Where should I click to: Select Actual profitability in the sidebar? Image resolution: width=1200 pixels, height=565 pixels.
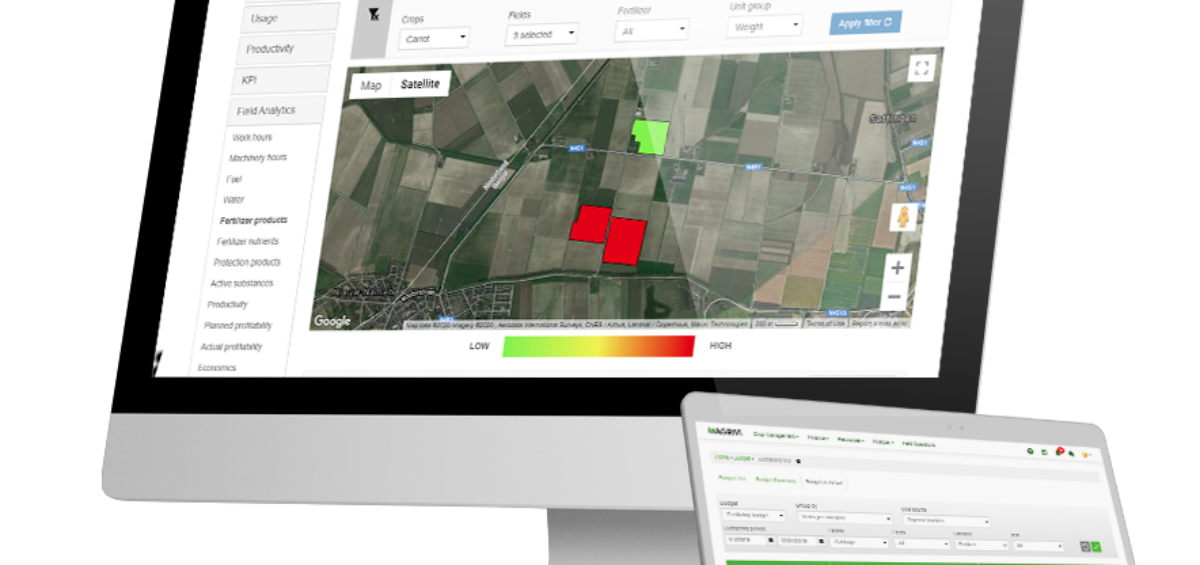pos(231,347)
